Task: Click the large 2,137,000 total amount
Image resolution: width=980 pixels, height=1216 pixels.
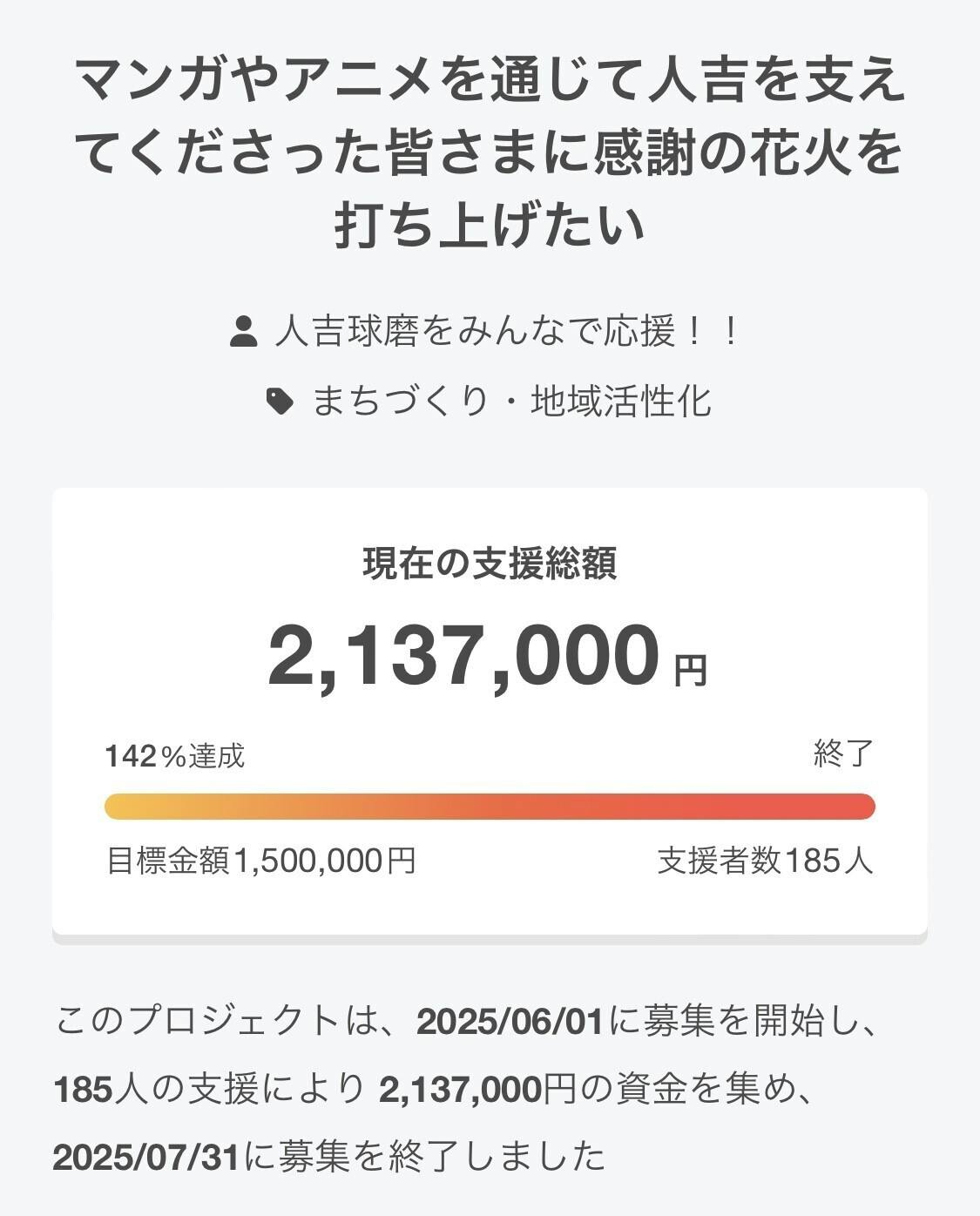Action: coord(463,657)
